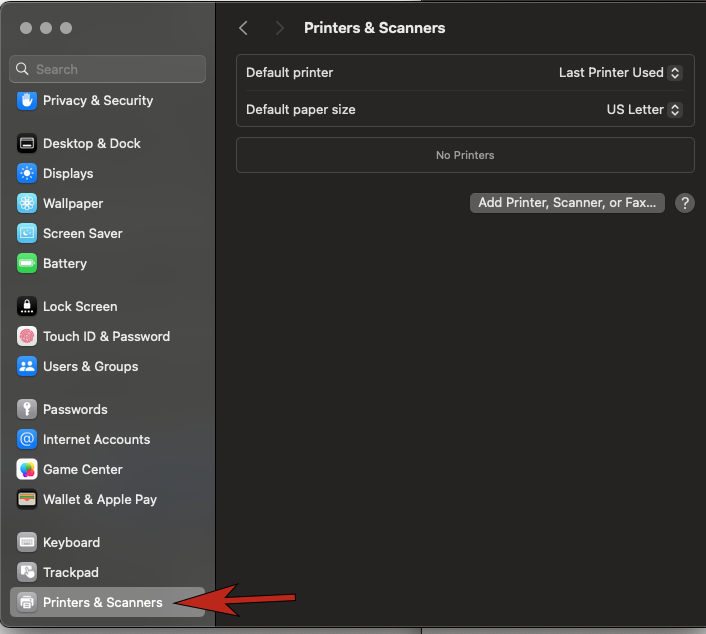Select the Wallet & Apple Pay icon

pyautogui.click(x=27, y=499)
